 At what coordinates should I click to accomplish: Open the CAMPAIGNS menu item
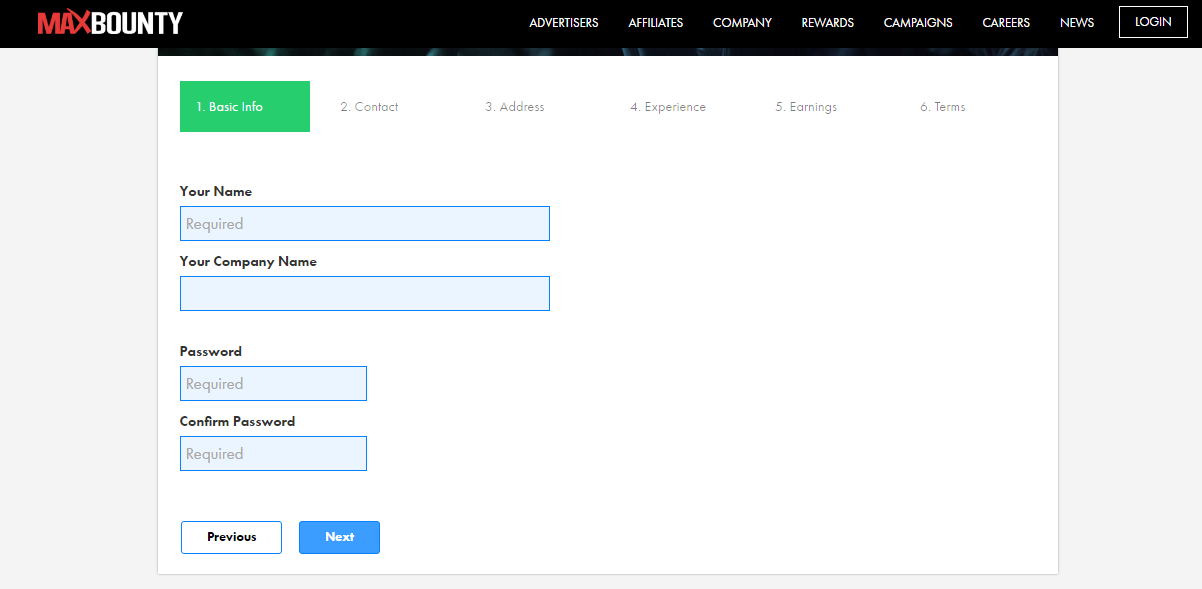tap(917, 22)
